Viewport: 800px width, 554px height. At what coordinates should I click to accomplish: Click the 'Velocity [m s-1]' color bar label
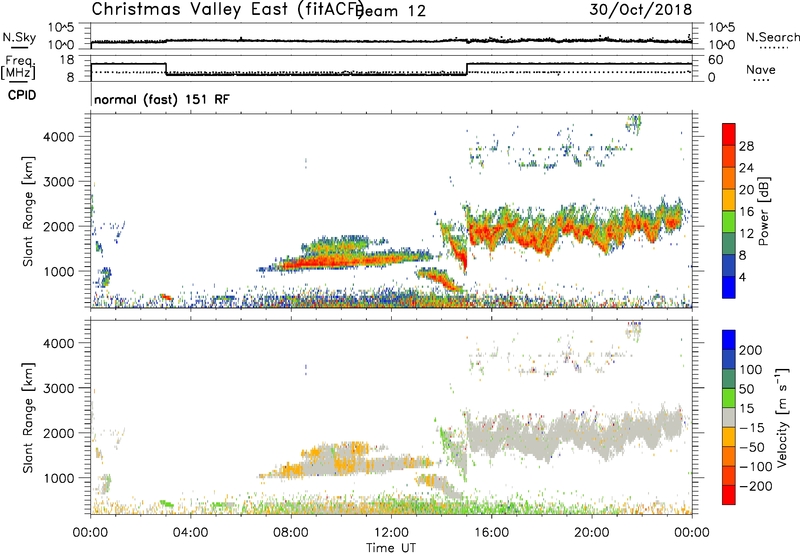coord(782,417)
